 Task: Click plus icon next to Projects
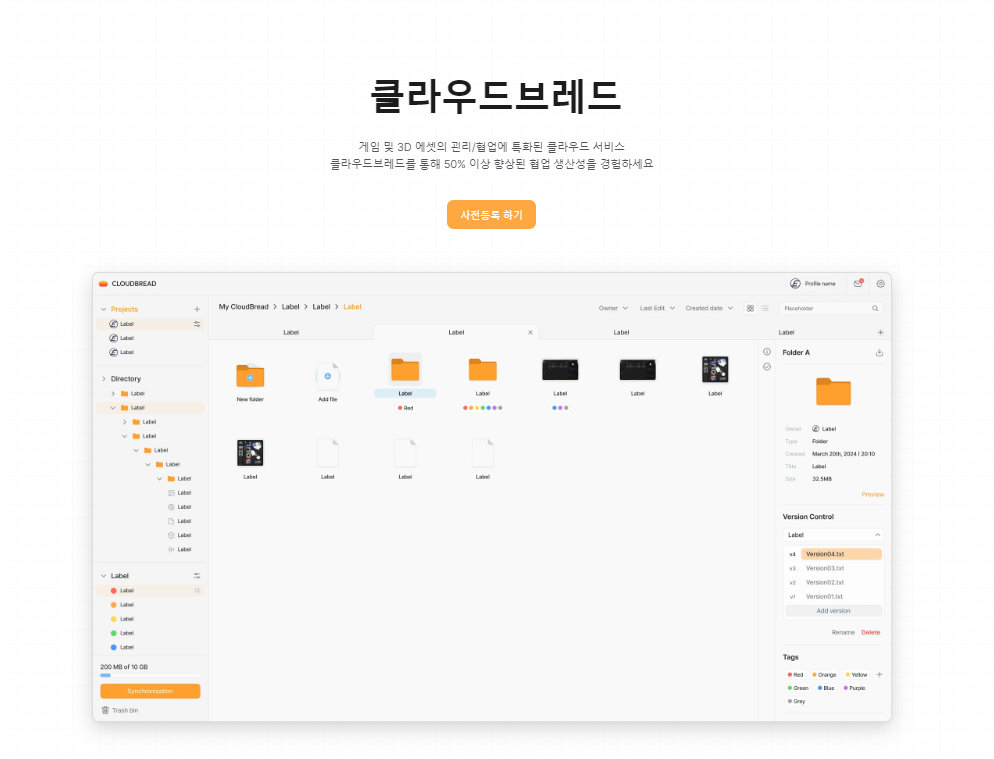[x=197, y=310]
